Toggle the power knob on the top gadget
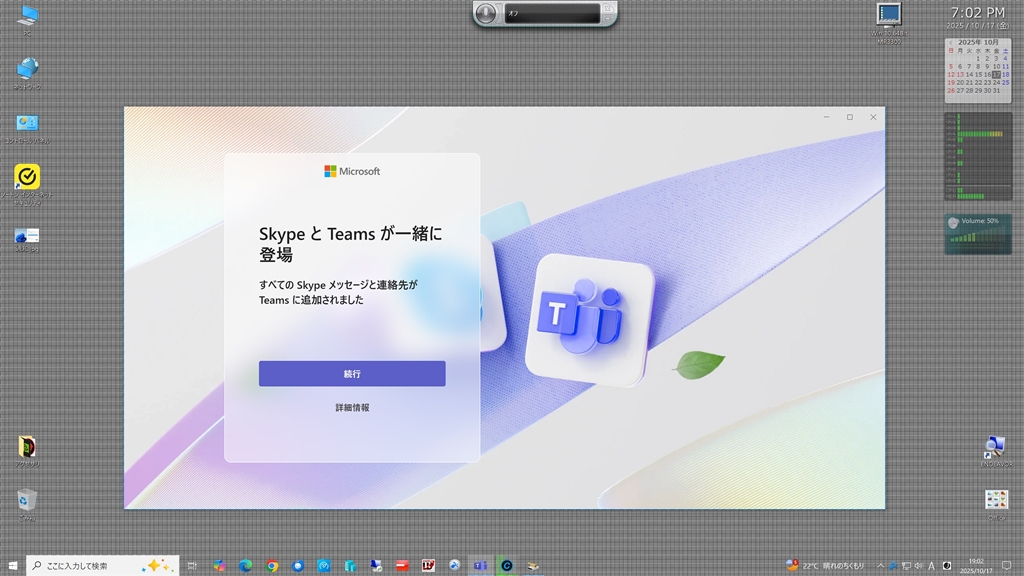Image resolution: width=1024 pixels, height=576 pixels. click(485, 13)
